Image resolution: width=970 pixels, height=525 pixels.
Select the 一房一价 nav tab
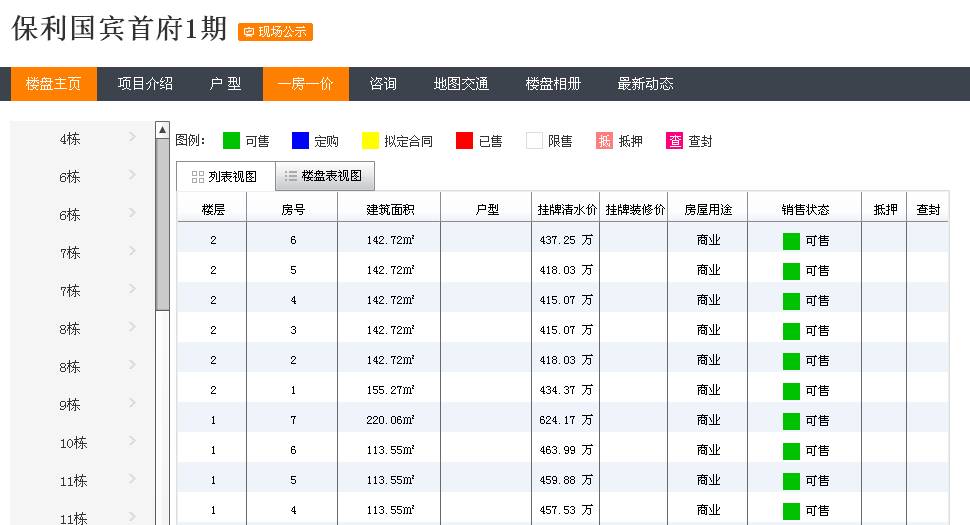pyautogui.click(x=306, y=83)
